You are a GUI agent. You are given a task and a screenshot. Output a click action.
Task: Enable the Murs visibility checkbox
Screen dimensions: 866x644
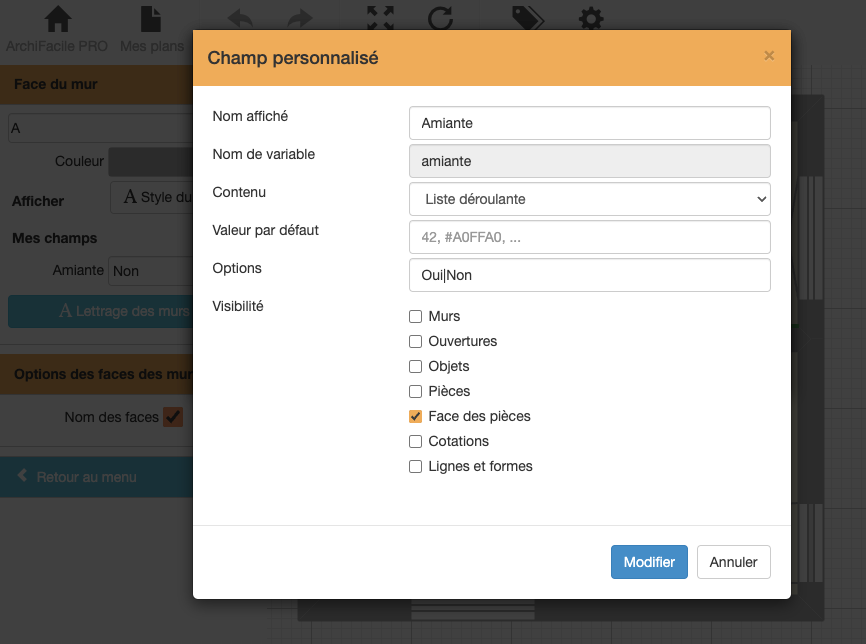click(x=415, y=316)
